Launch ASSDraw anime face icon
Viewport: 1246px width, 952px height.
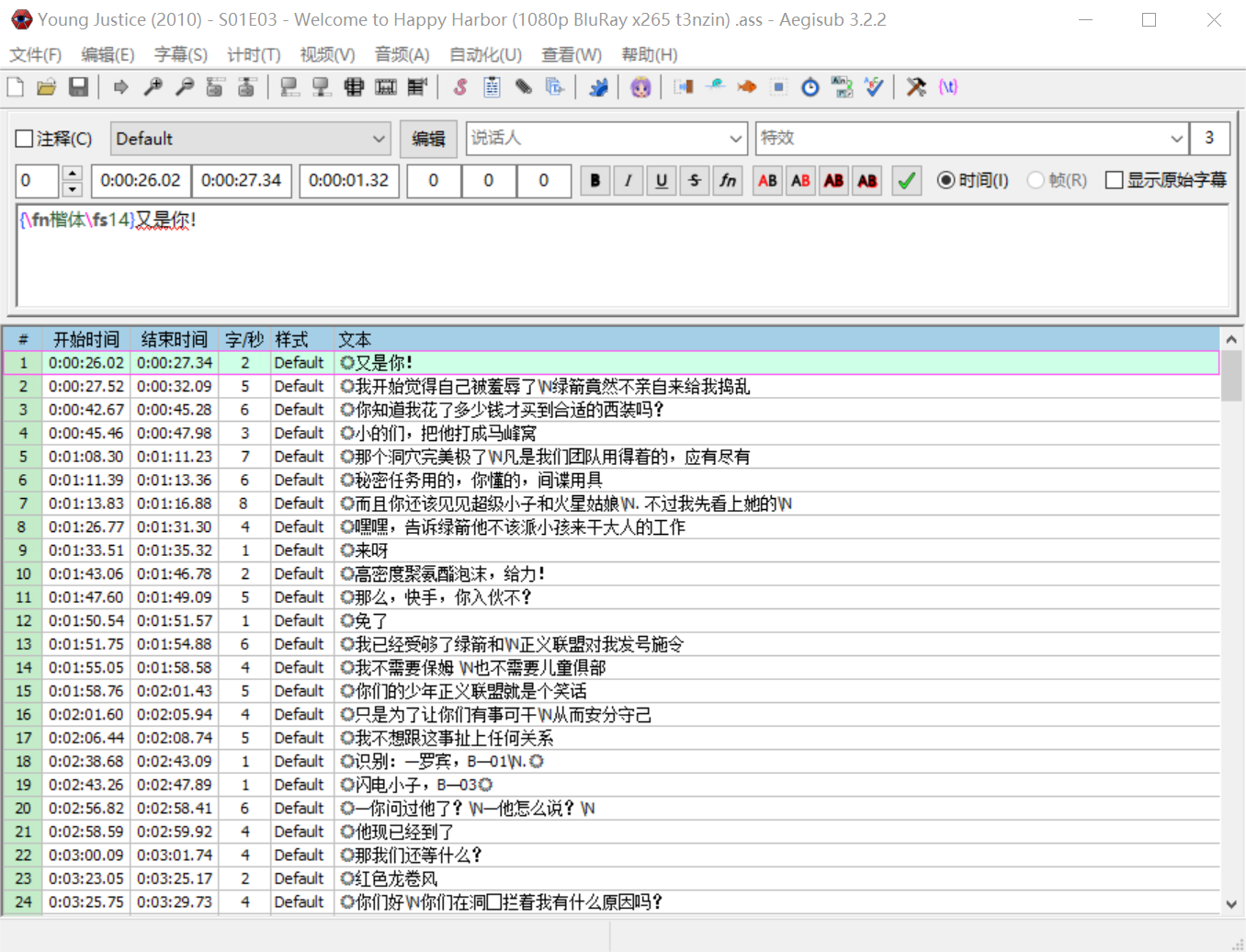(x=640, y=87)
